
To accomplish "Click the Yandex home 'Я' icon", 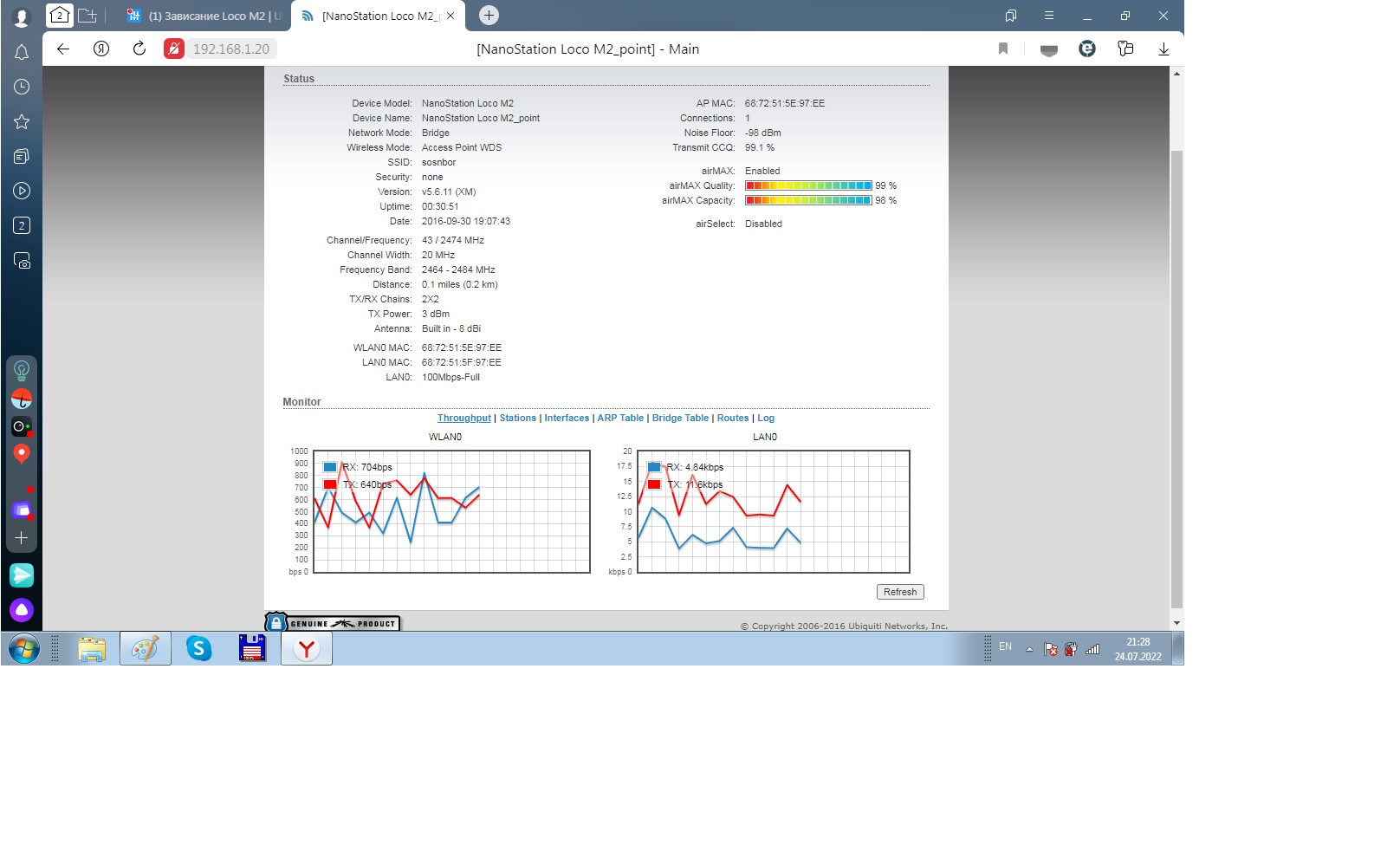I will coord(101,49).
